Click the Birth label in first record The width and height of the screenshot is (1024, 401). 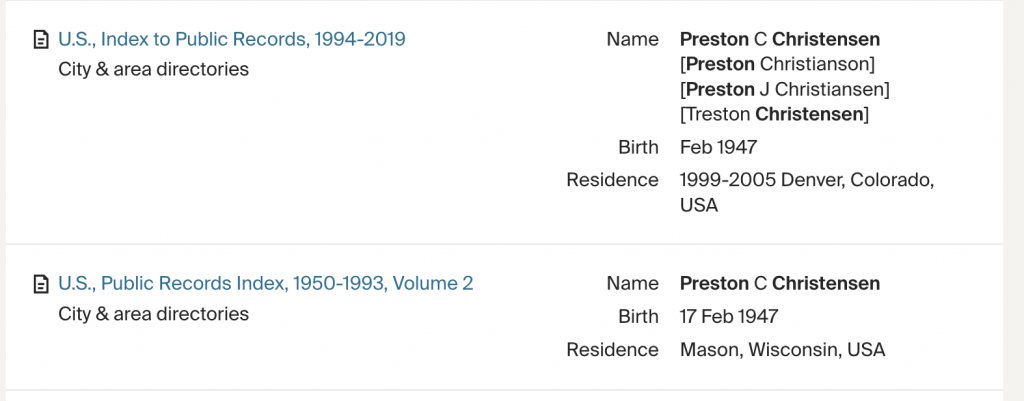click(x=638, y=148)
